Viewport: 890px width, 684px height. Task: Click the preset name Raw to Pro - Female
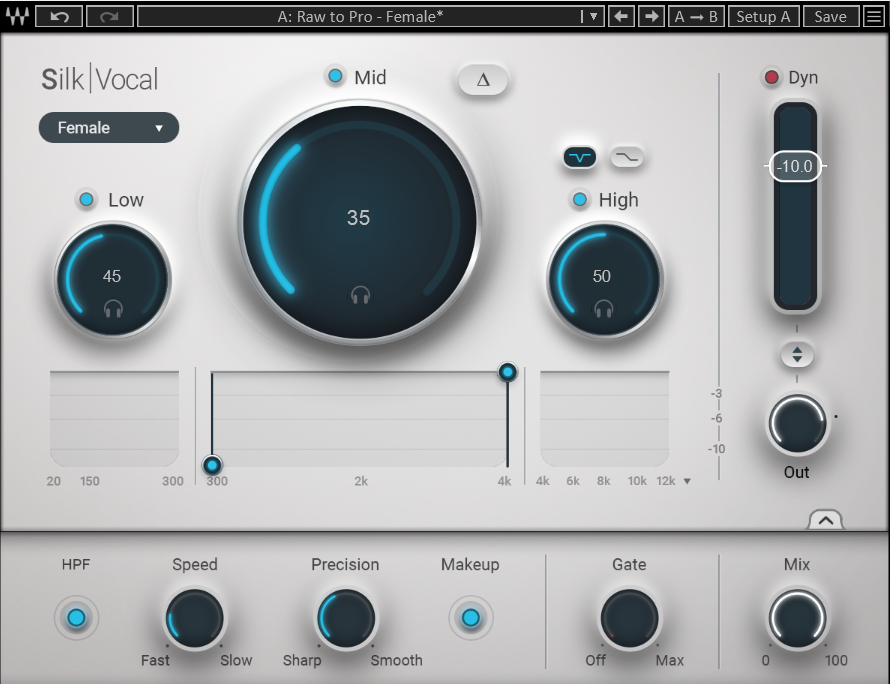click(x=360, y=16)
